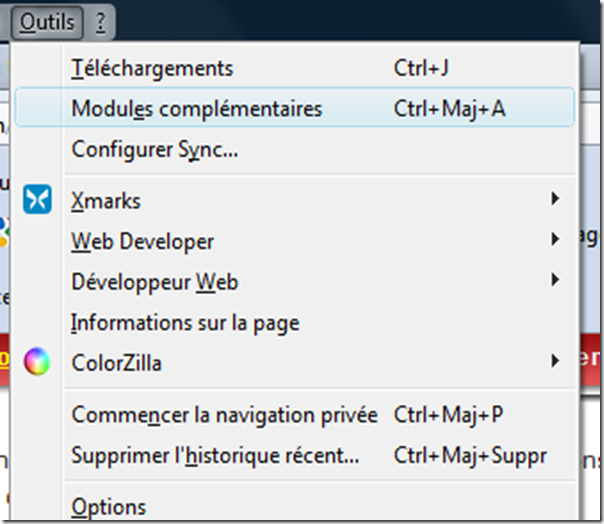
Task: Select Modules complémentaires
Action: 197,108
